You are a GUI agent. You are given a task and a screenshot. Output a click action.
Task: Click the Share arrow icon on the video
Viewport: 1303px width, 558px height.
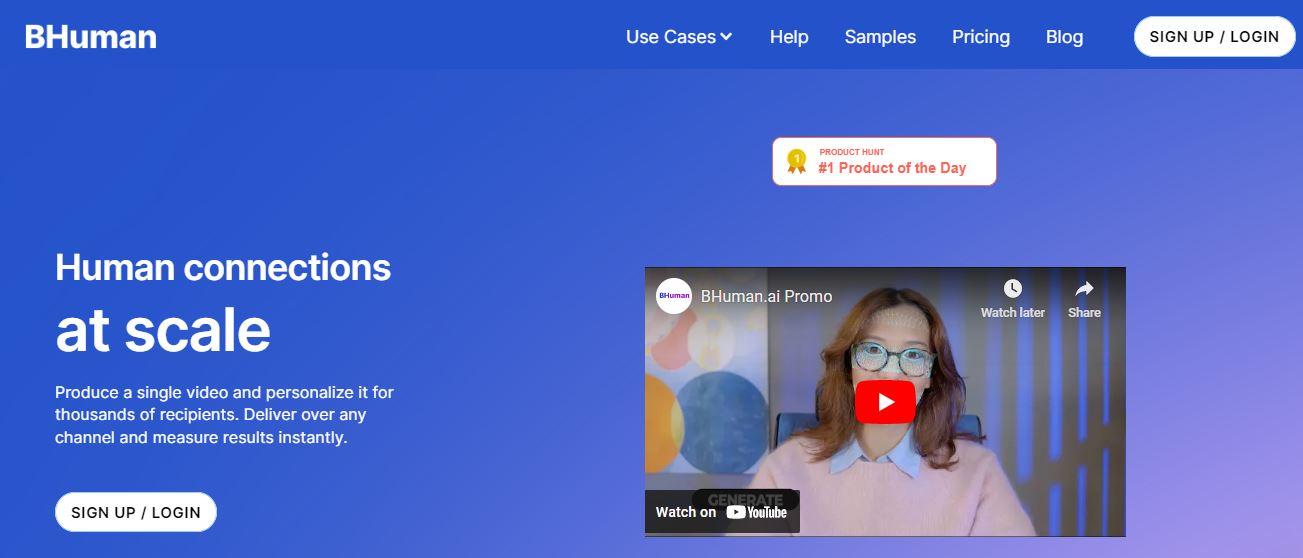1084,289
